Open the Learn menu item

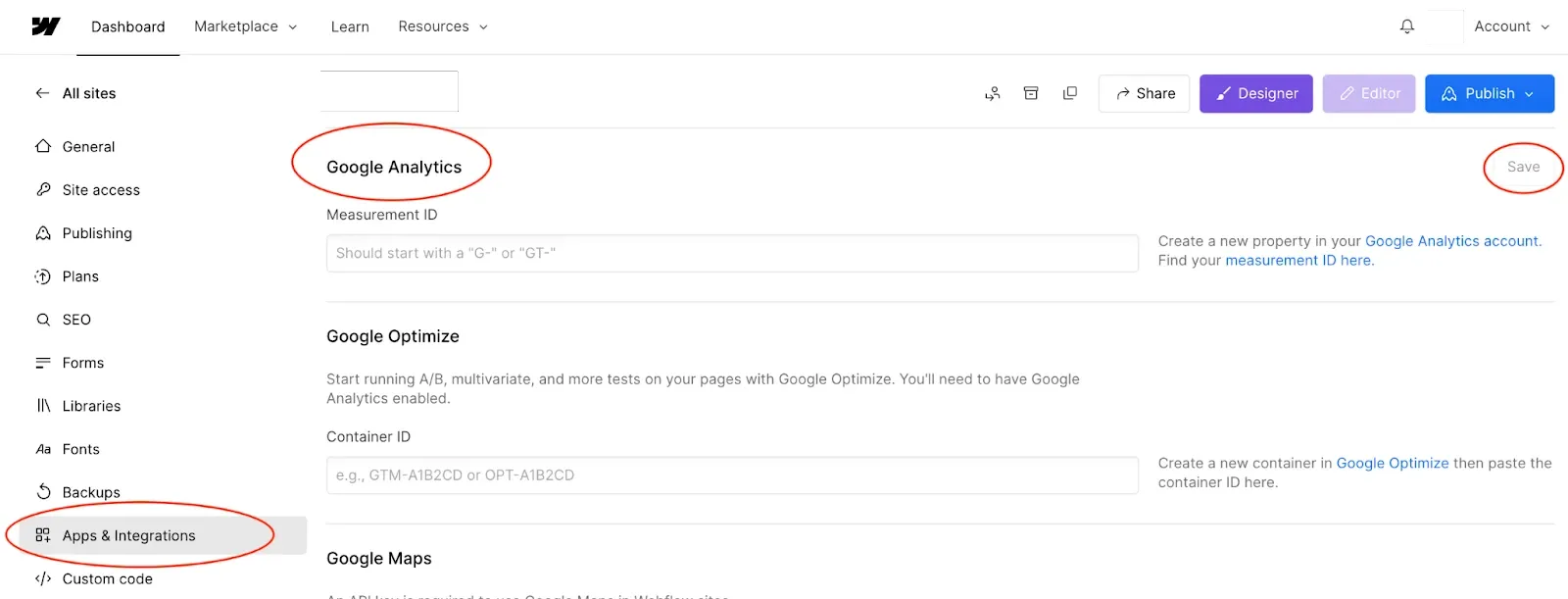350,26
